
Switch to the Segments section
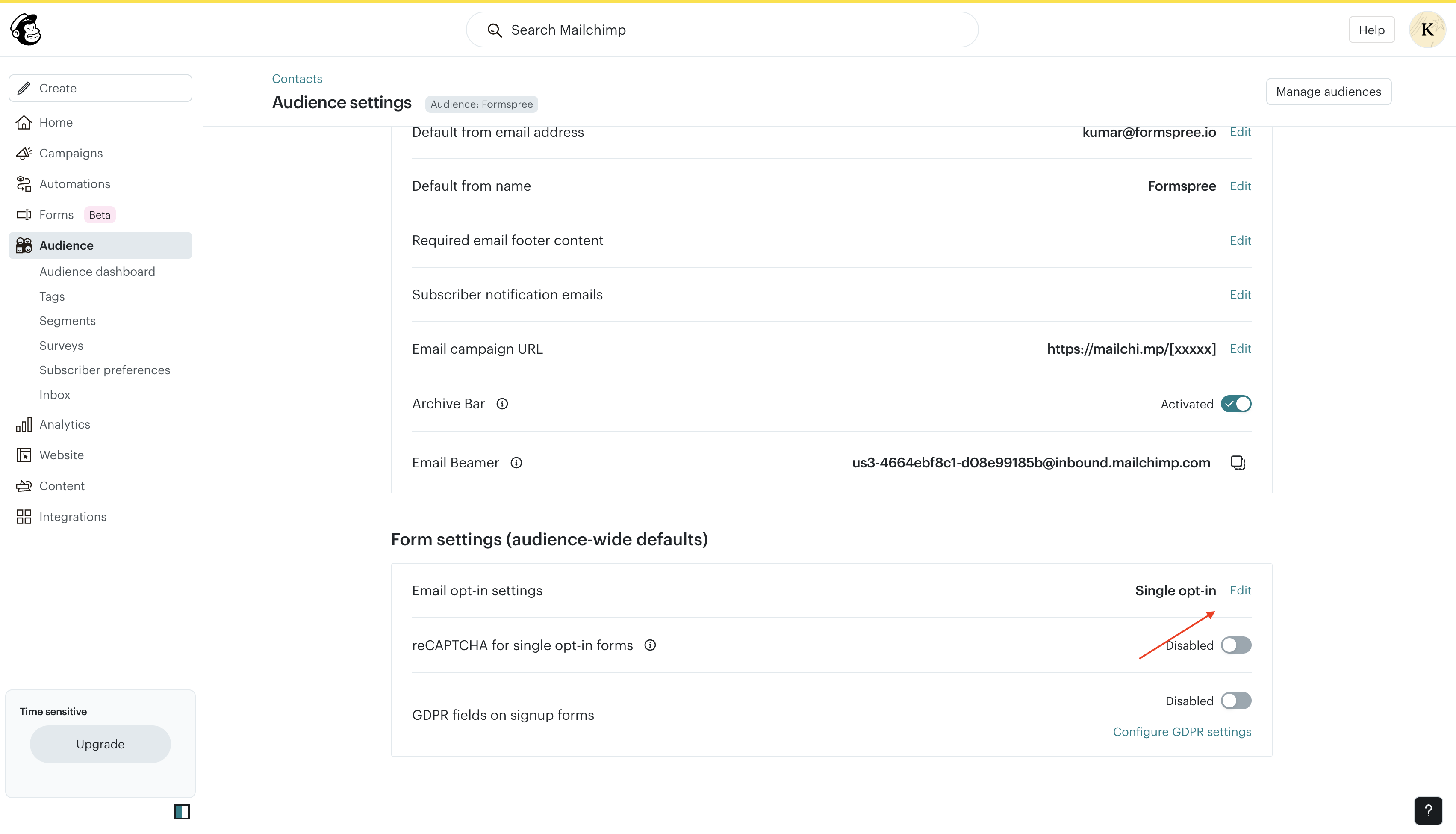pyautogui.click(x=67, y=320)
